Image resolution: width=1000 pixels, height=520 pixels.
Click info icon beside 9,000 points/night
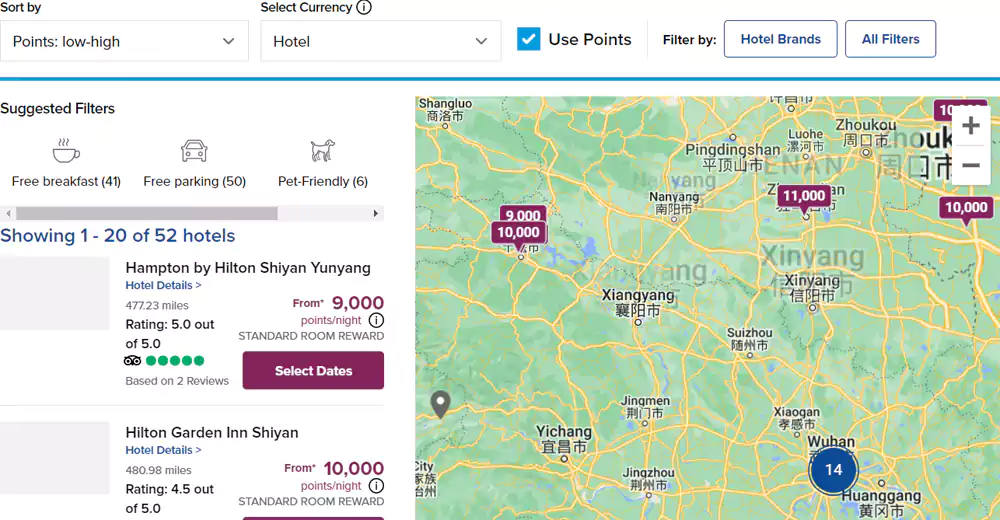(x=376, y=320)
